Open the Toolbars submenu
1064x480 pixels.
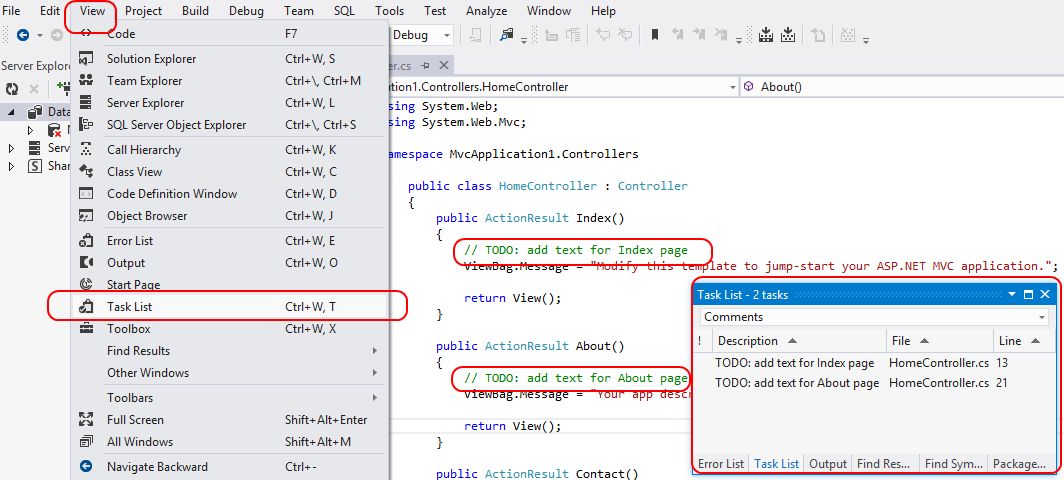point(230,398)
